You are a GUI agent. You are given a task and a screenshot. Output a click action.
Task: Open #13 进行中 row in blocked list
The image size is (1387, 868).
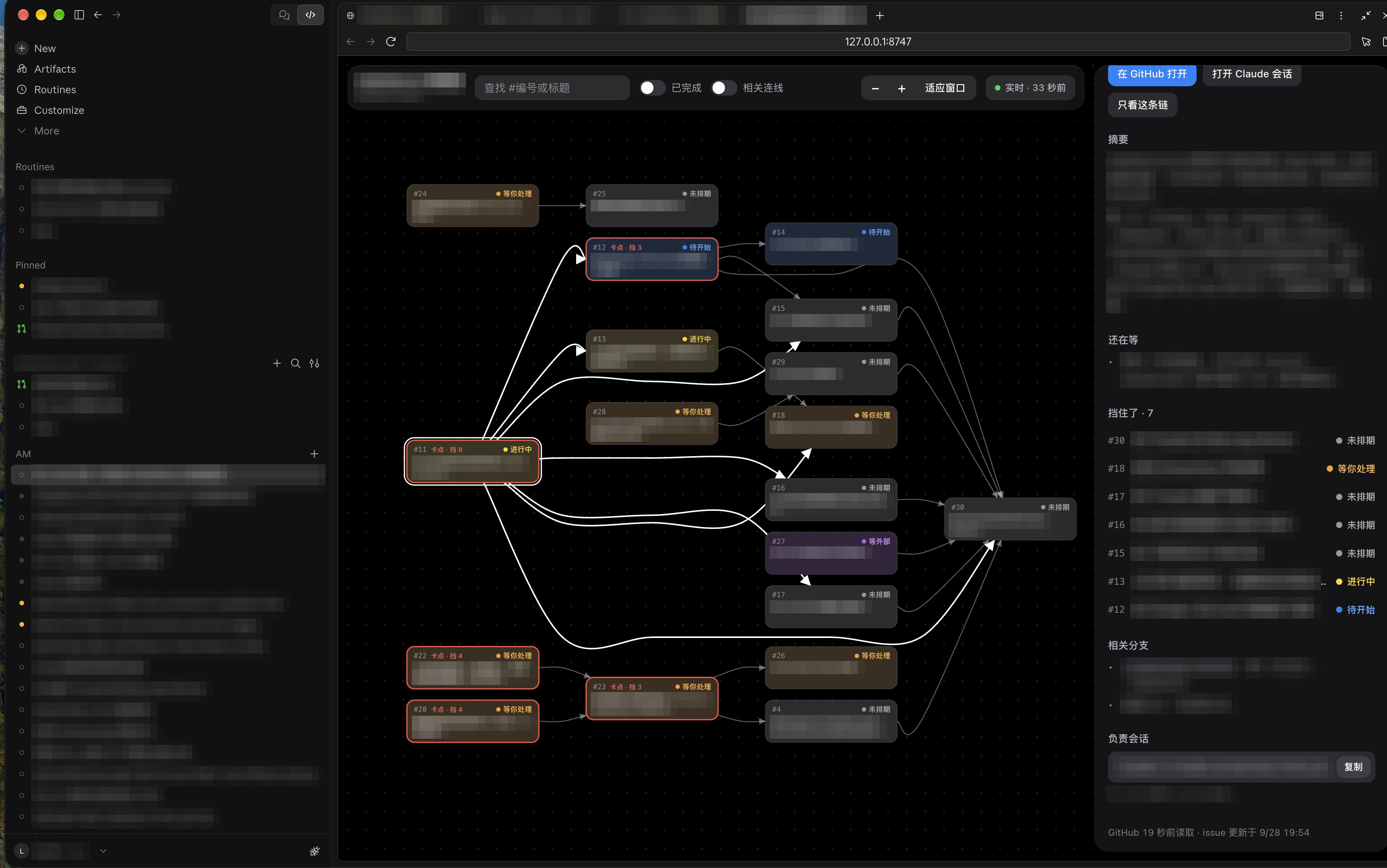(1241, 582)
